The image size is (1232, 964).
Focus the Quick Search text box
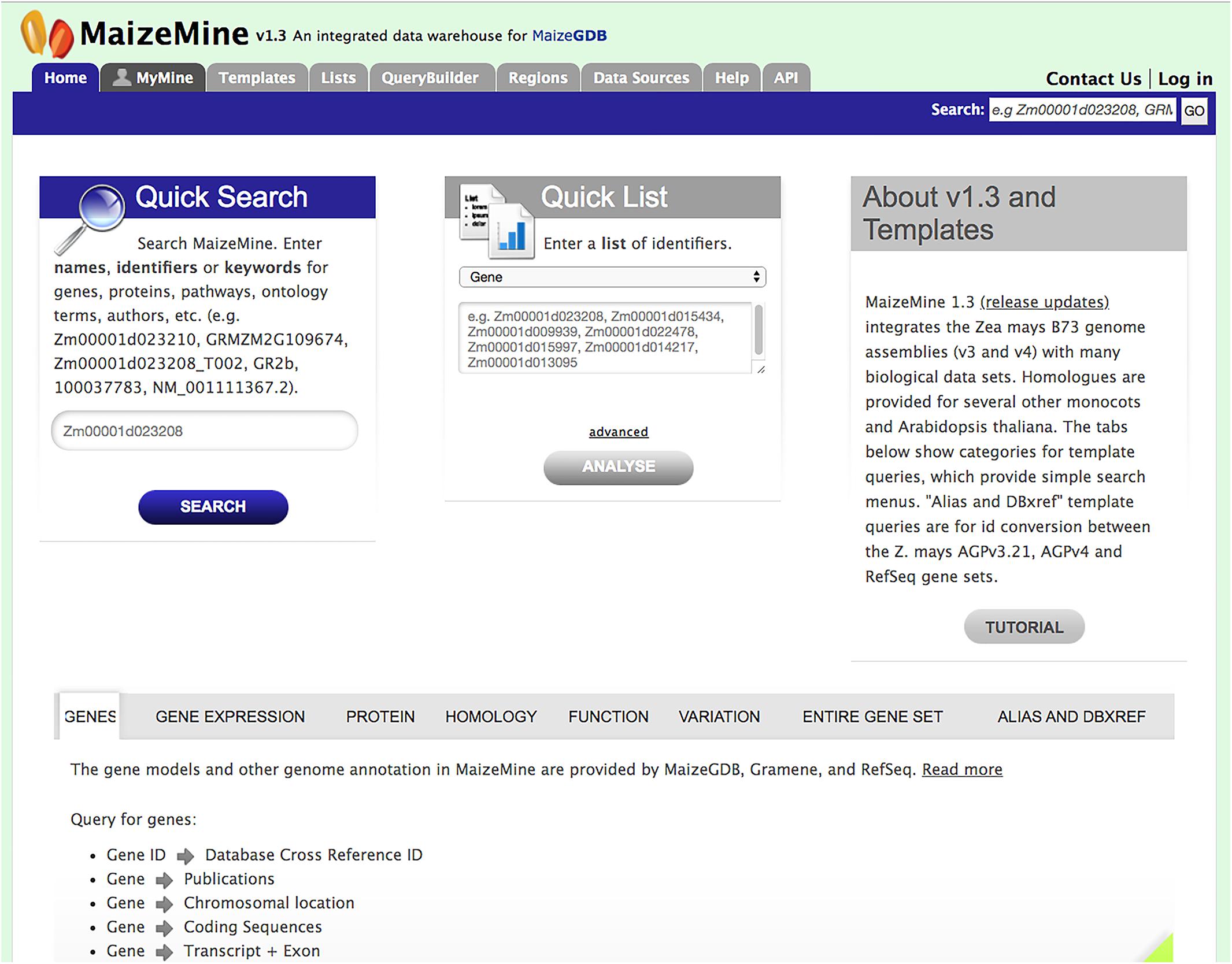[205, 431]
